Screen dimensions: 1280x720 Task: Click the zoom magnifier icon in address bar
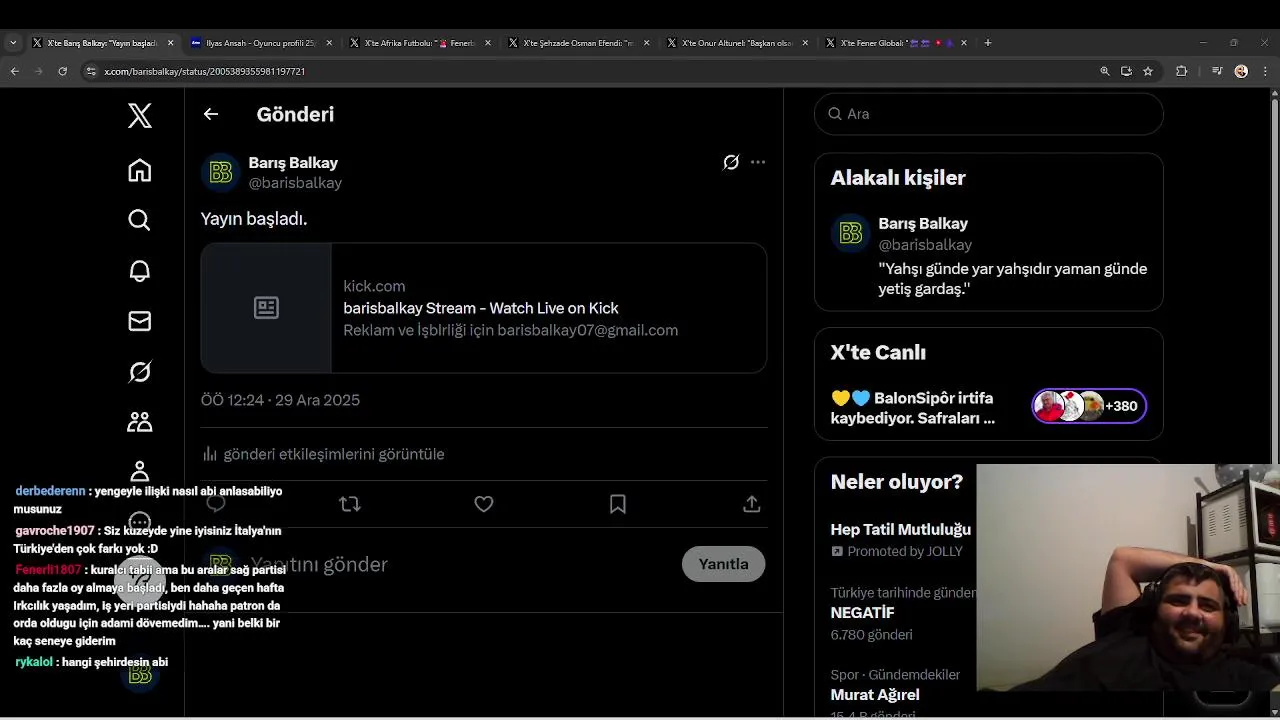pyautogui.click(x=1105, y=71)
